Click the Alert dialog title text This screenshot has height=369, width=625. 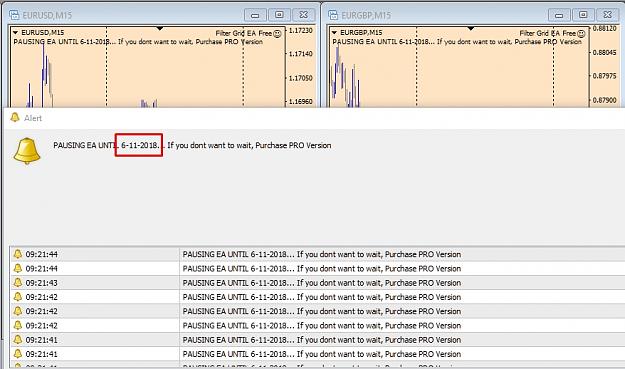coord(33,118)
